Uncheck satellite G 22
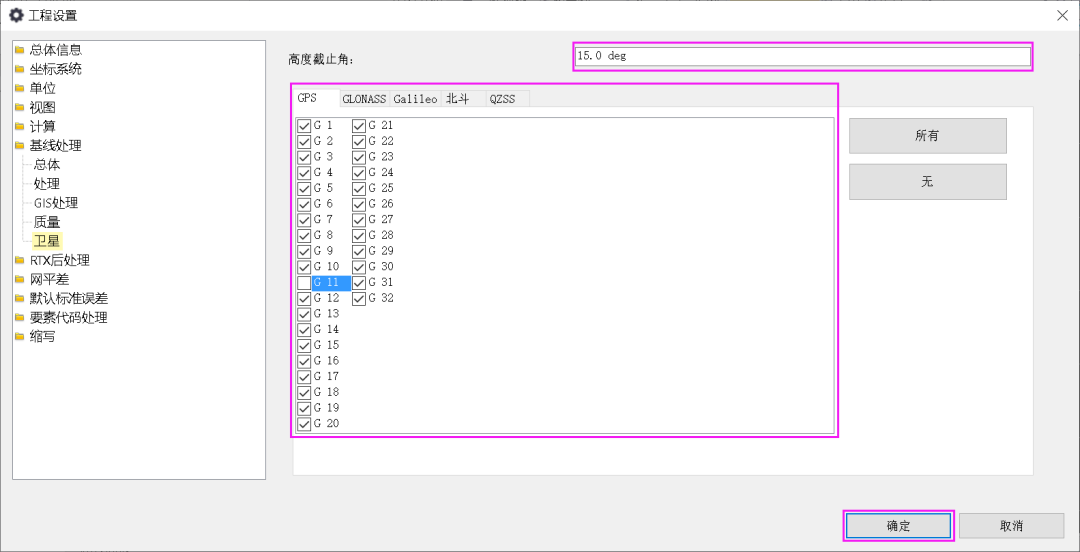Viewport: 1080px width, 552px height. 359,141
